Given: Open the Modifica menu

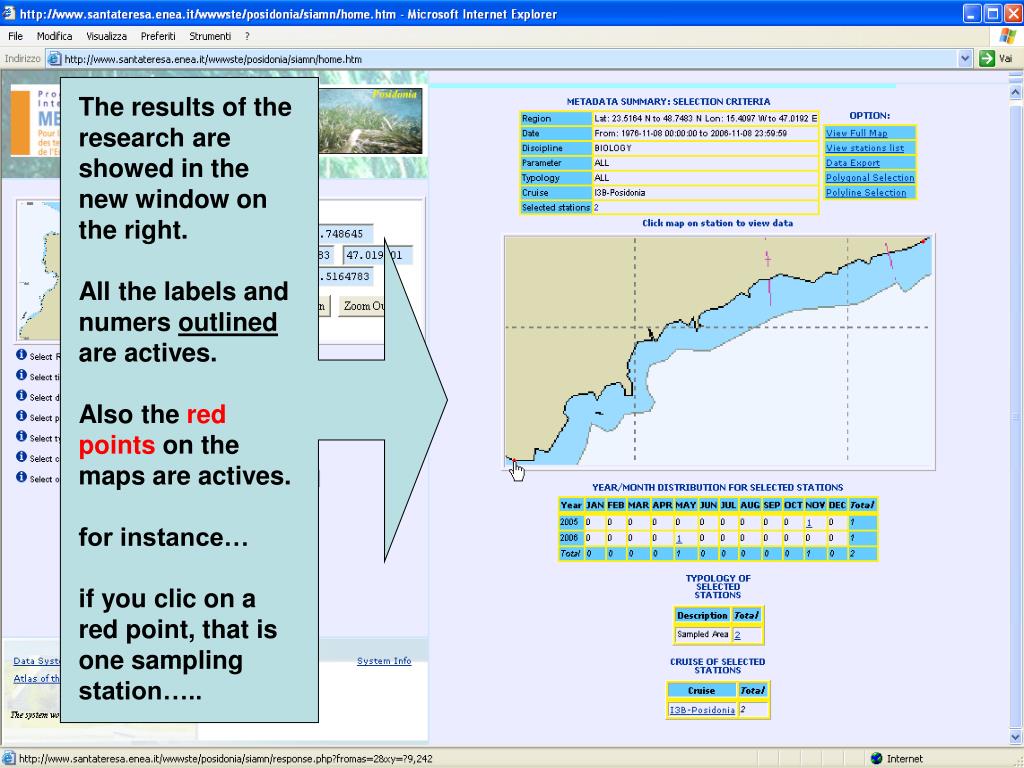Looking at the screenshot, I should coord(54,36).
